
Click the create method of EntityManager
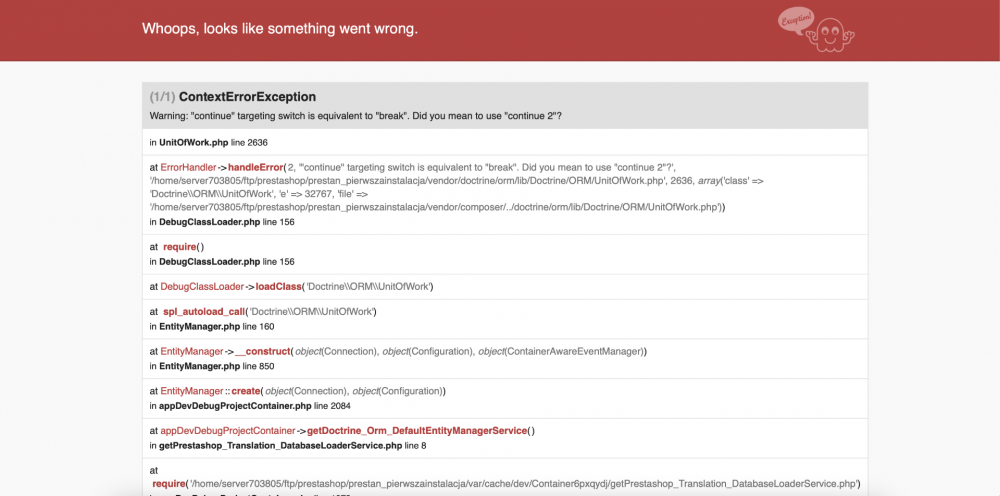point(247,390)
